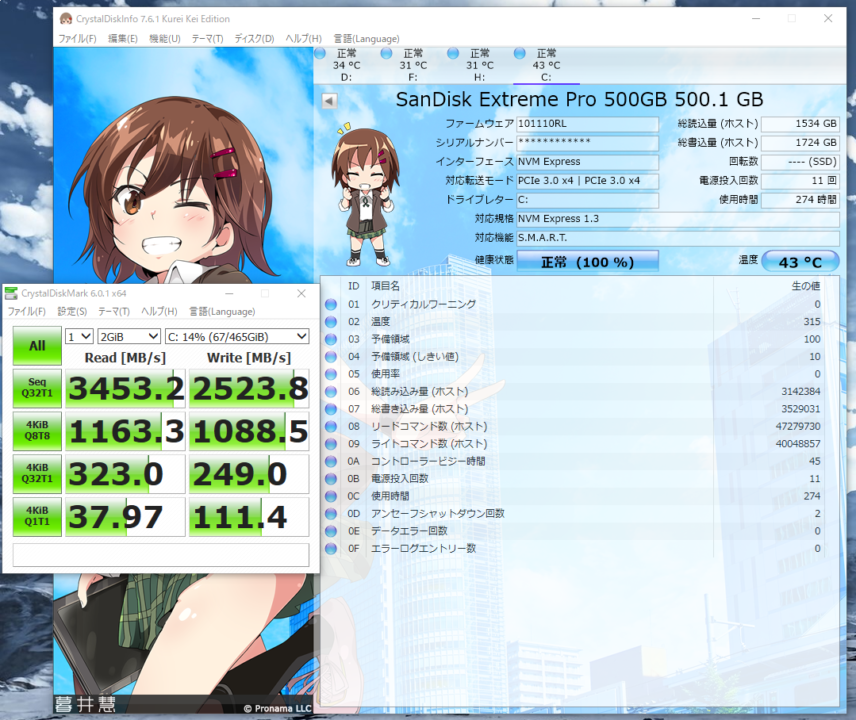Click the PCIe 3.0 x4 transfer mode field
Image resolution: width=856 pixels, height=720 pixels.
587,181
